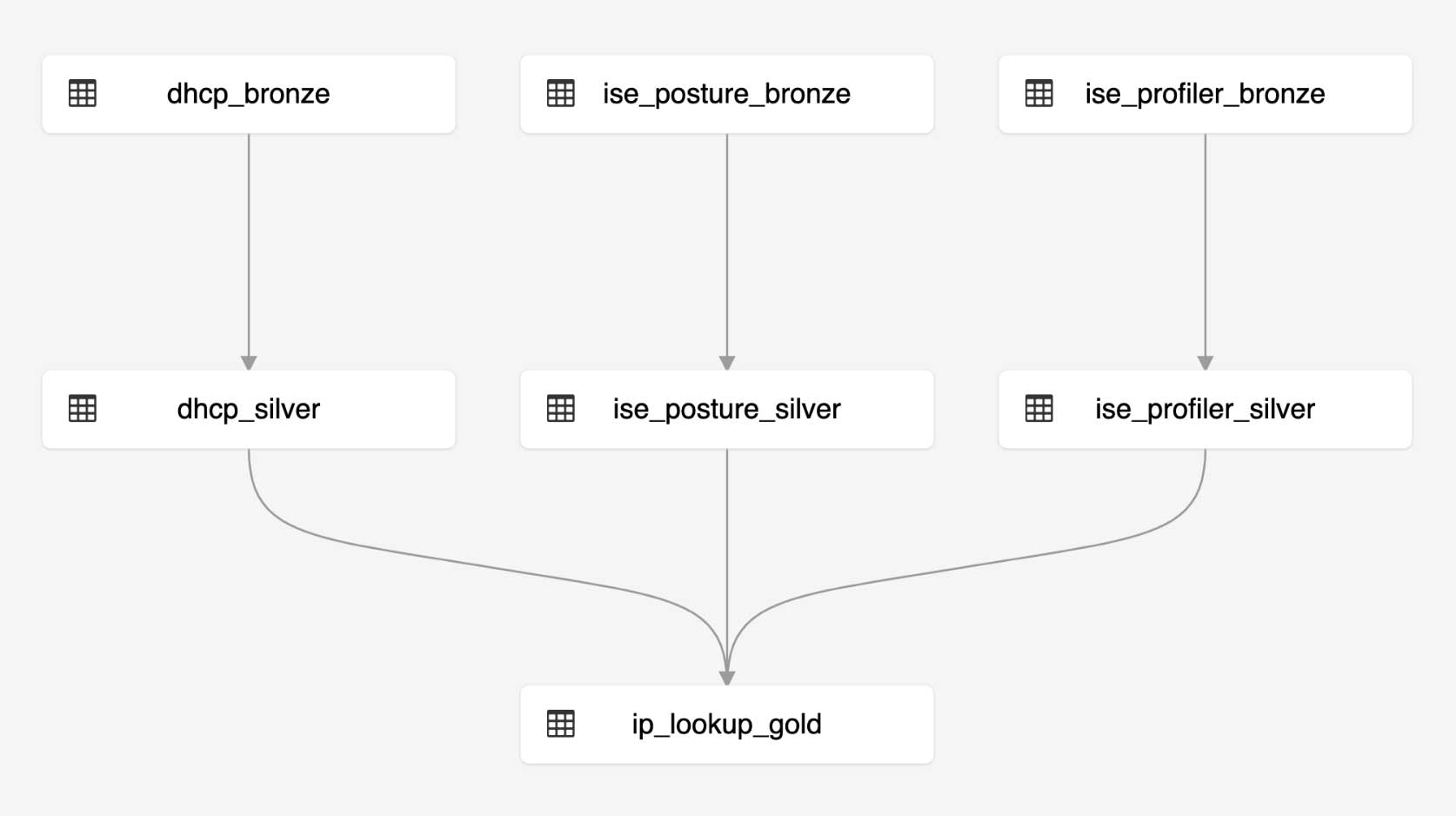Open the ise_posture_silver table node label
The width and height of the screenshot is (1456, 816).
click(x=726, y=409)
